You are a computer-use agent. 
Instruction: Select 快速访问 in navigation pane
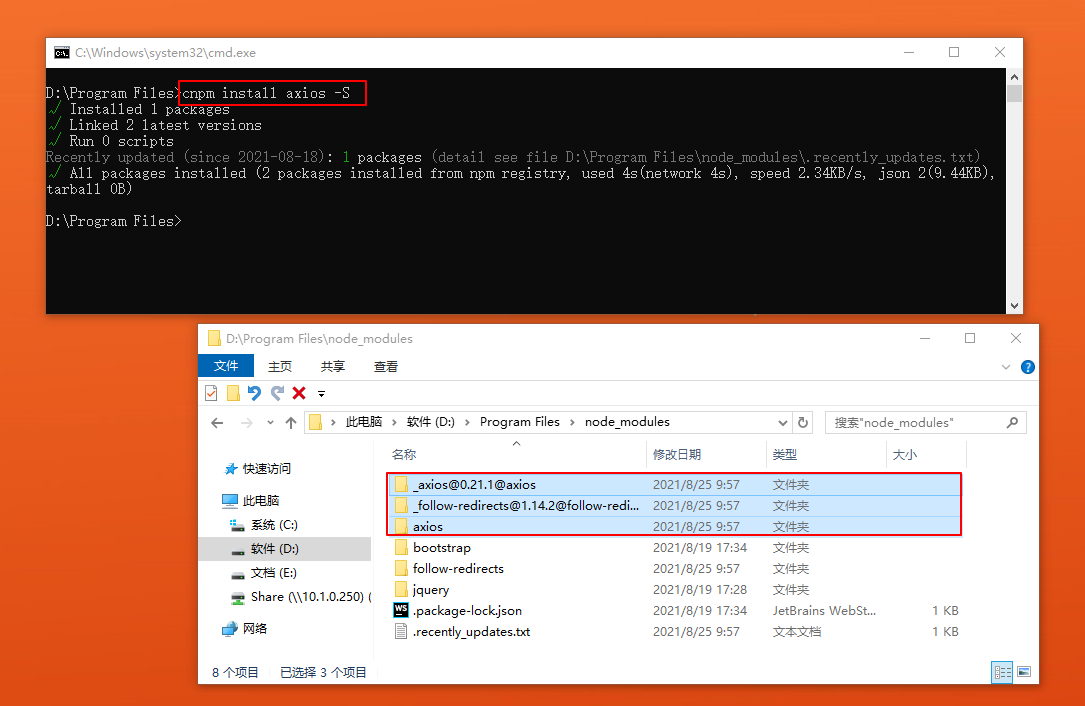click(266, 469)
